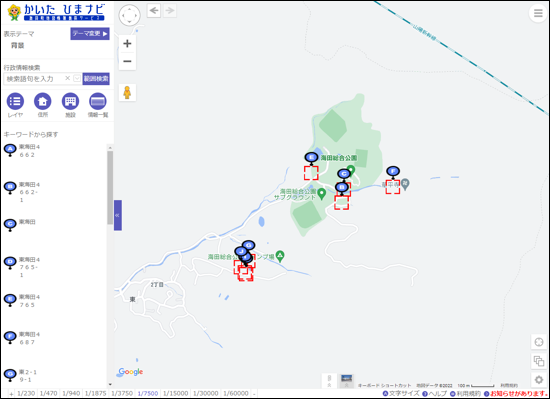Image resolution: width=550 pixels, height=399 pixels.
Task: Select the 1/3750 scale option
Action: click(x=122, y=393)
